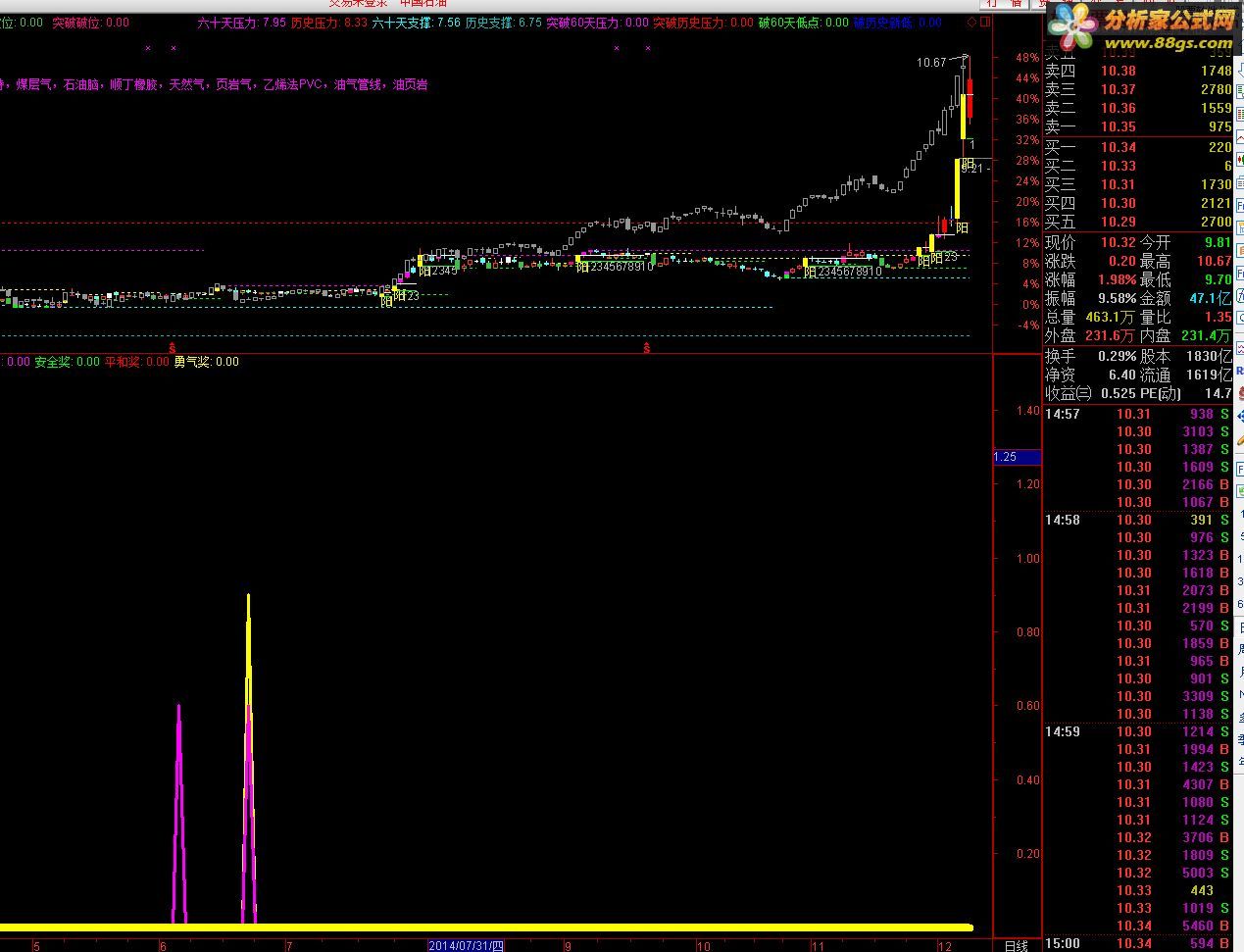This screenshot has width=1244, height=952.
Task: Click the 平和奖: 0.00 sub-indicator label
Action: (137, 362)
